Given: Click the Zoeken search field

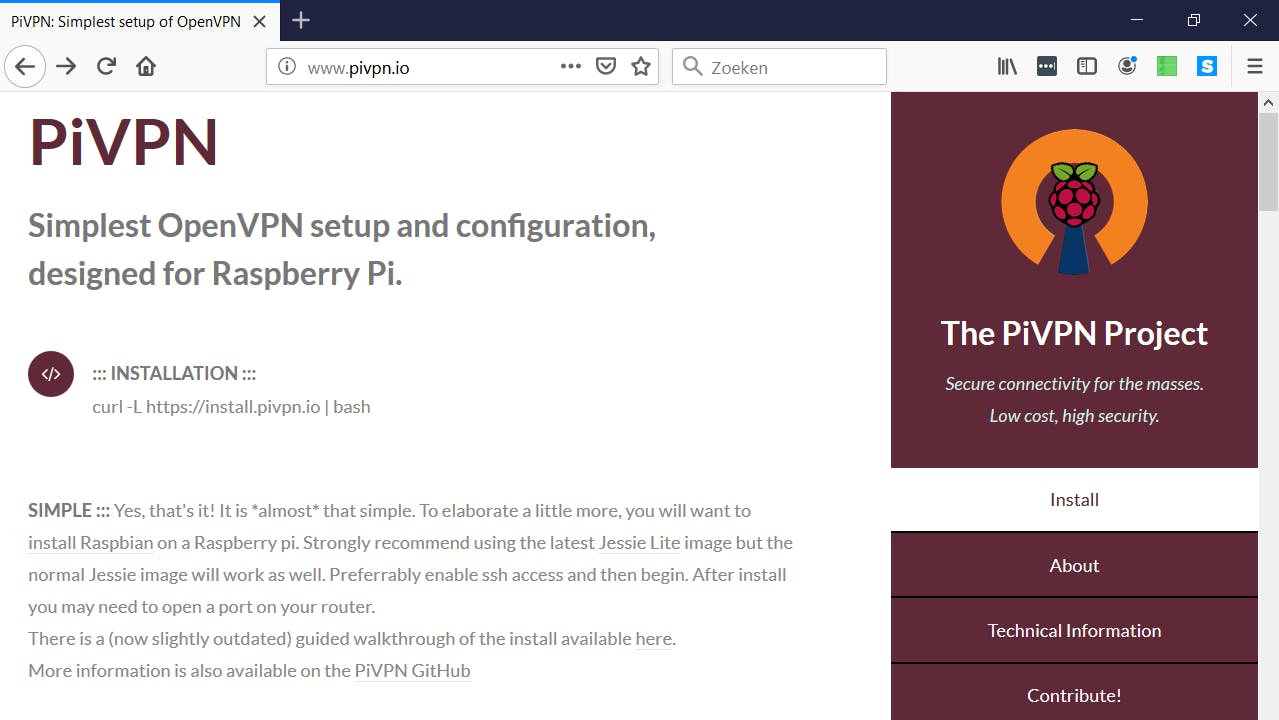Looking at the screenshot, I should tap(780, 67).
